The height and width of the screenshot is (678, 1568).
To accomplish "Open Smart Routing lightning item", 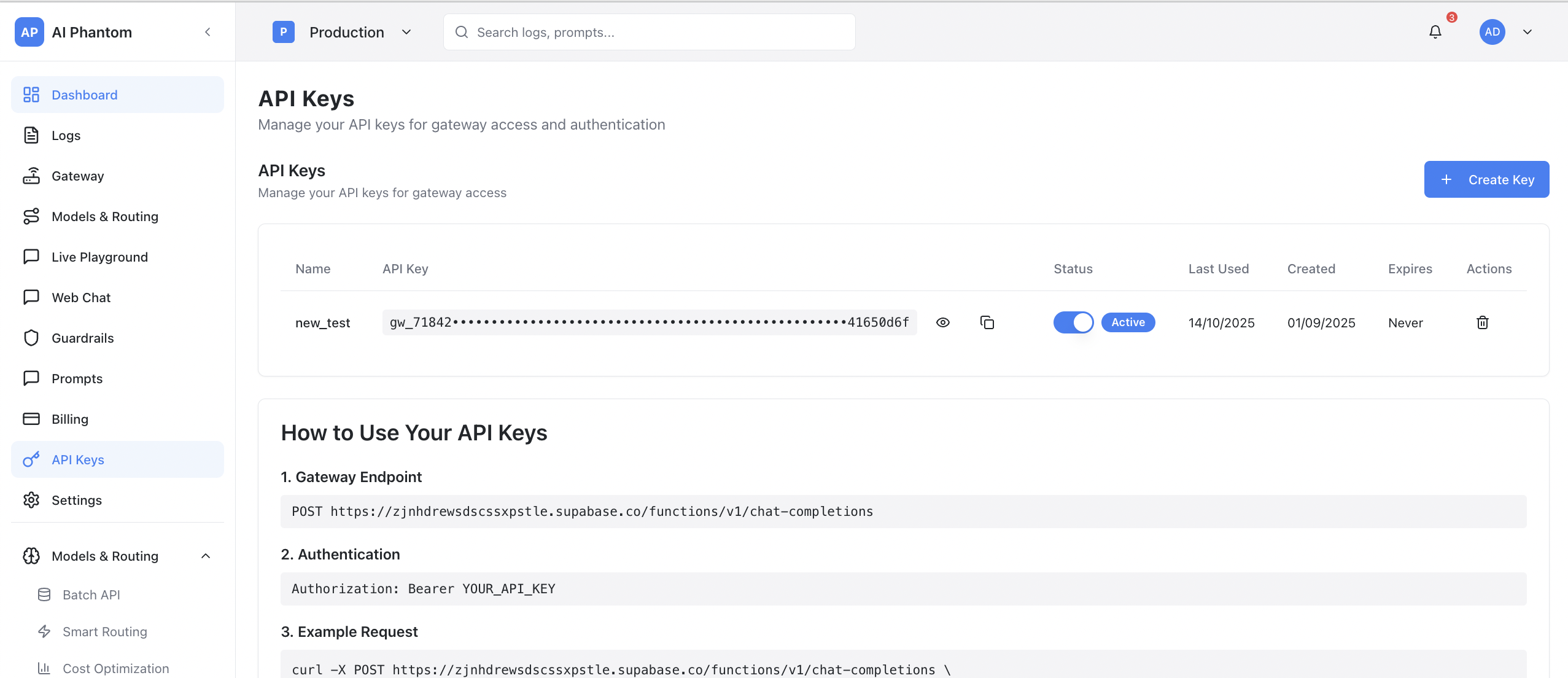I will (104, 631).
